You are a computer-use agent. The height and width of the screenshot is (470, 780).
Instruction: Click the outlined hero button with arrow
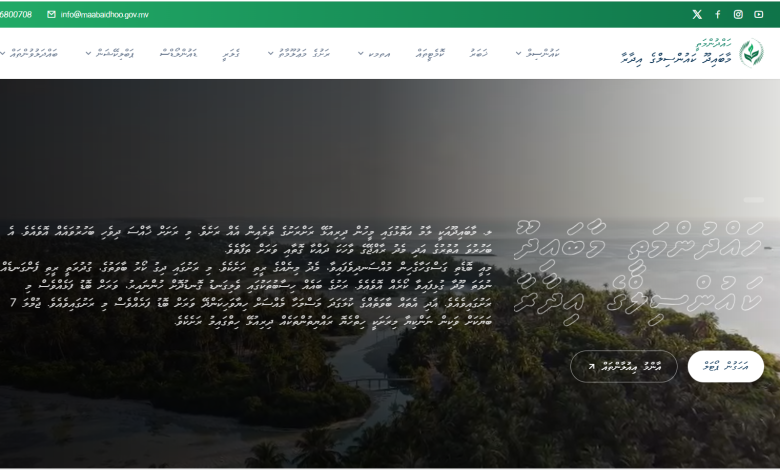[x=623, y=367]
